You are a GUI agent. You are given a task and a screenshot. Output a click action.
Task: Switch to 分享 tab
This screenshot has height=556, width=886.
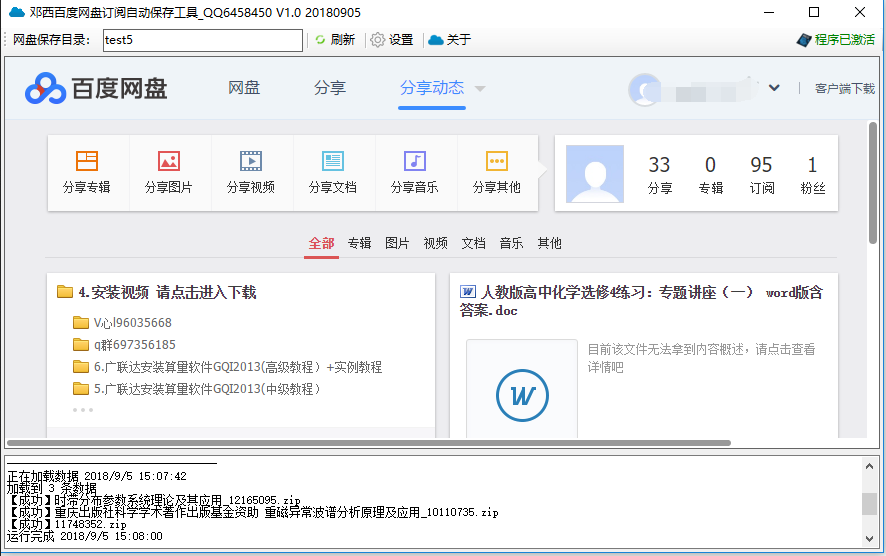(x=330, y=88)
